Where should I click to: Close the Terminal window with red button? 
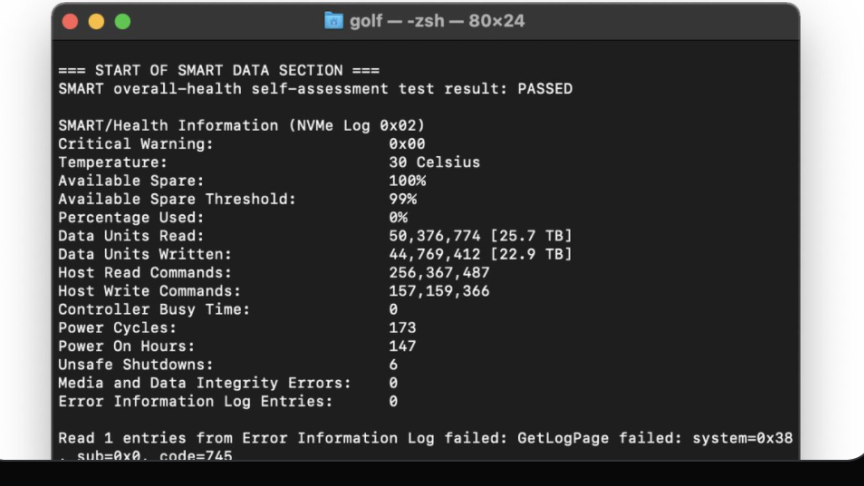[70, 21]
